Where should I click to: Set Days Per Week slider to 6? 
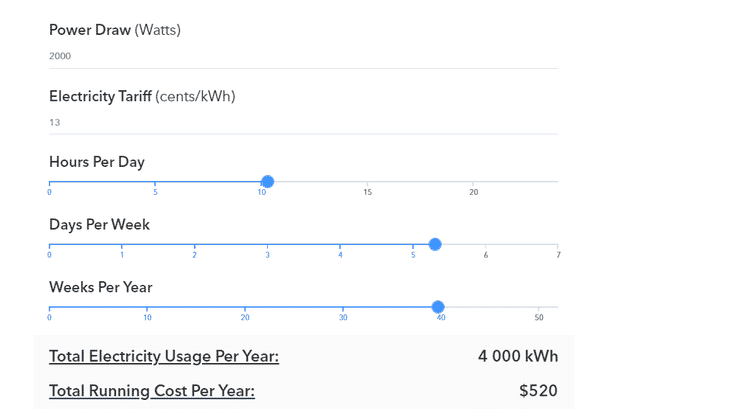click(486, 244)
